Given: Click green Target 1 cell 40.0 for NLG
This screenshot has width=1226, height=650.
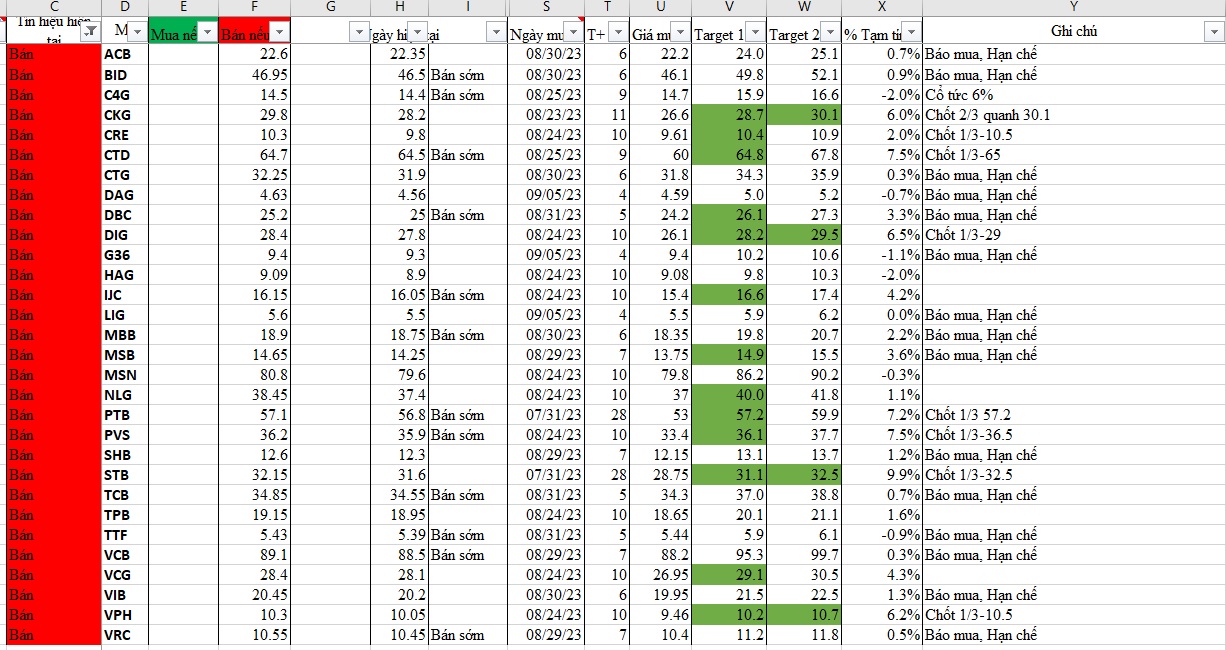Looking at the screenshot, I should coord(729,395).
